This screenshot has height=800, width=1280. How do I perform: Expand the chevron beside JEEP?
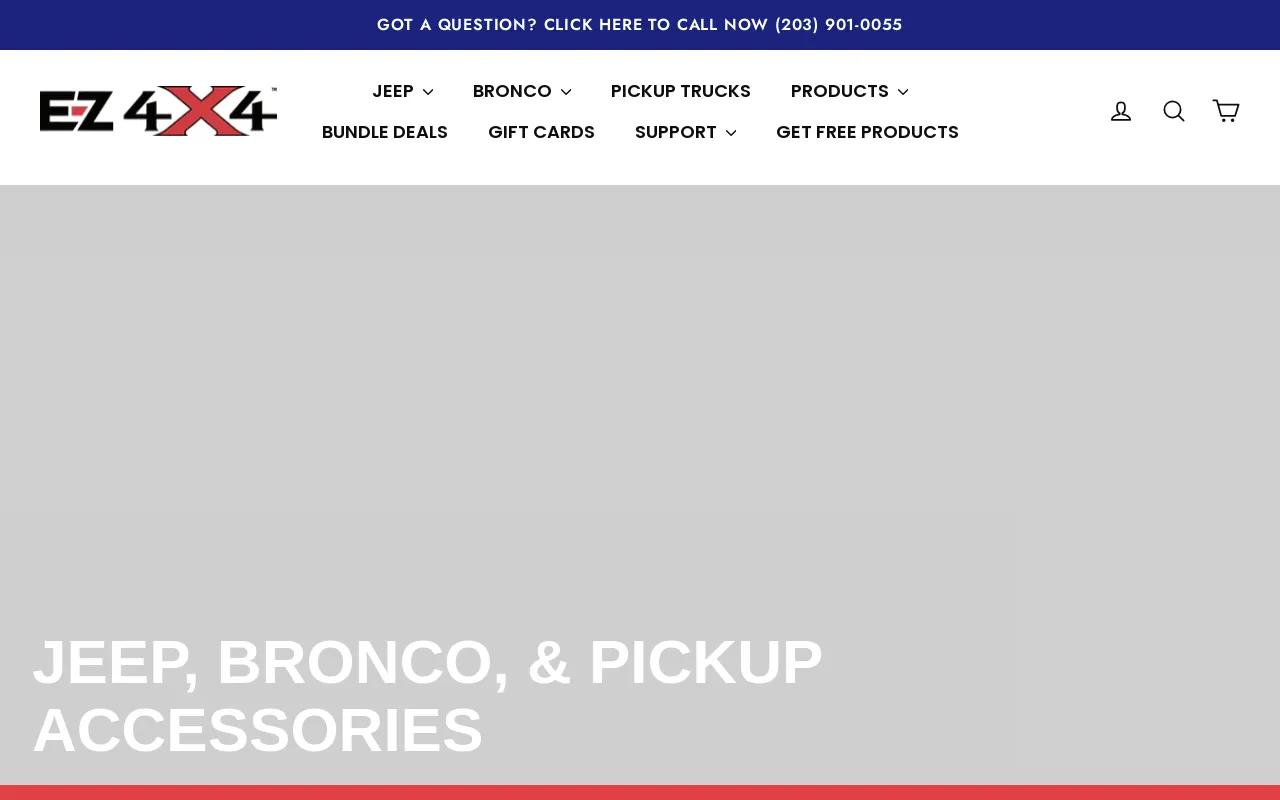(428, 92)
